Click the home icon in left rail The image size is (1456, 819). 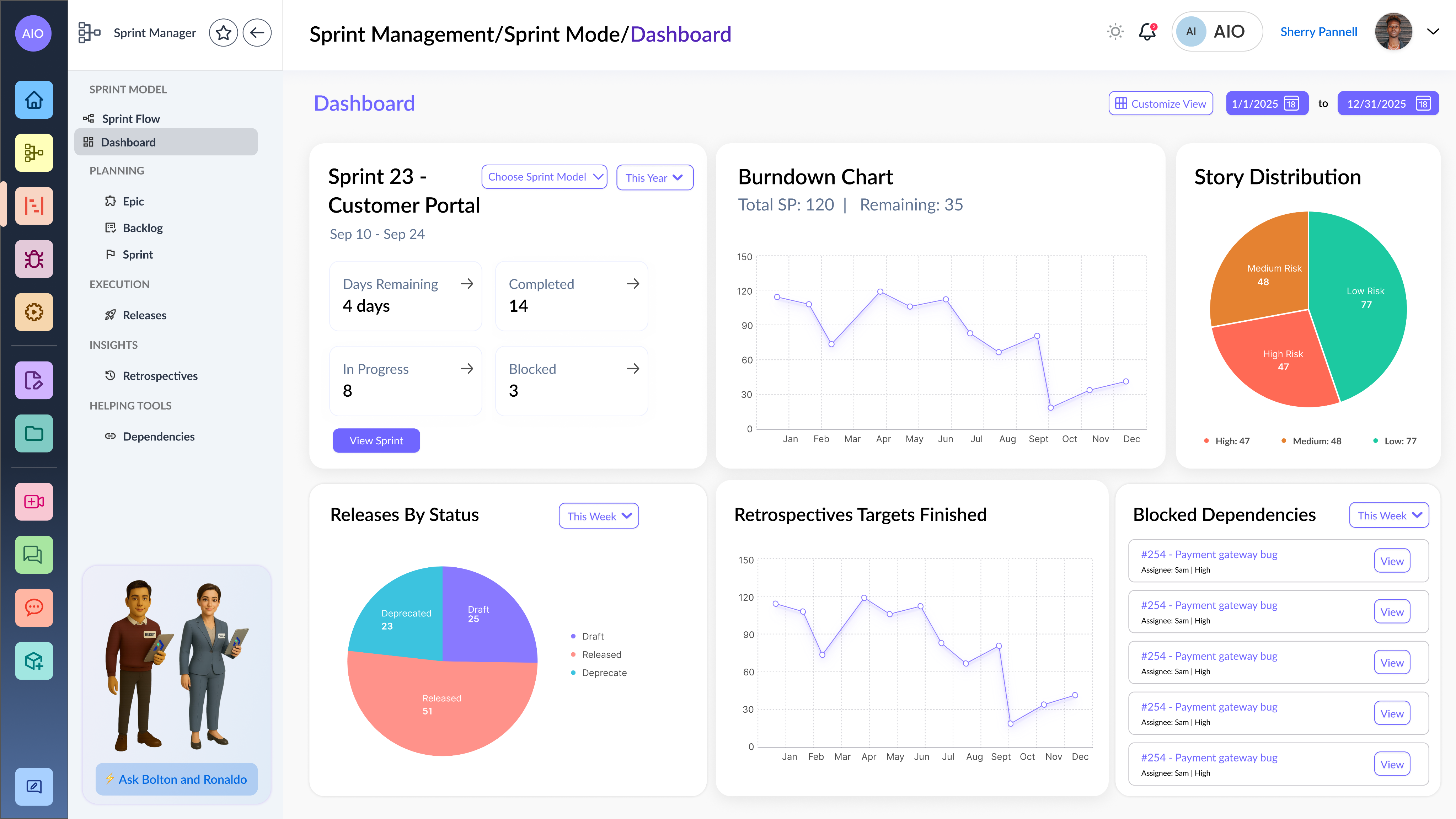coord(34,100)
